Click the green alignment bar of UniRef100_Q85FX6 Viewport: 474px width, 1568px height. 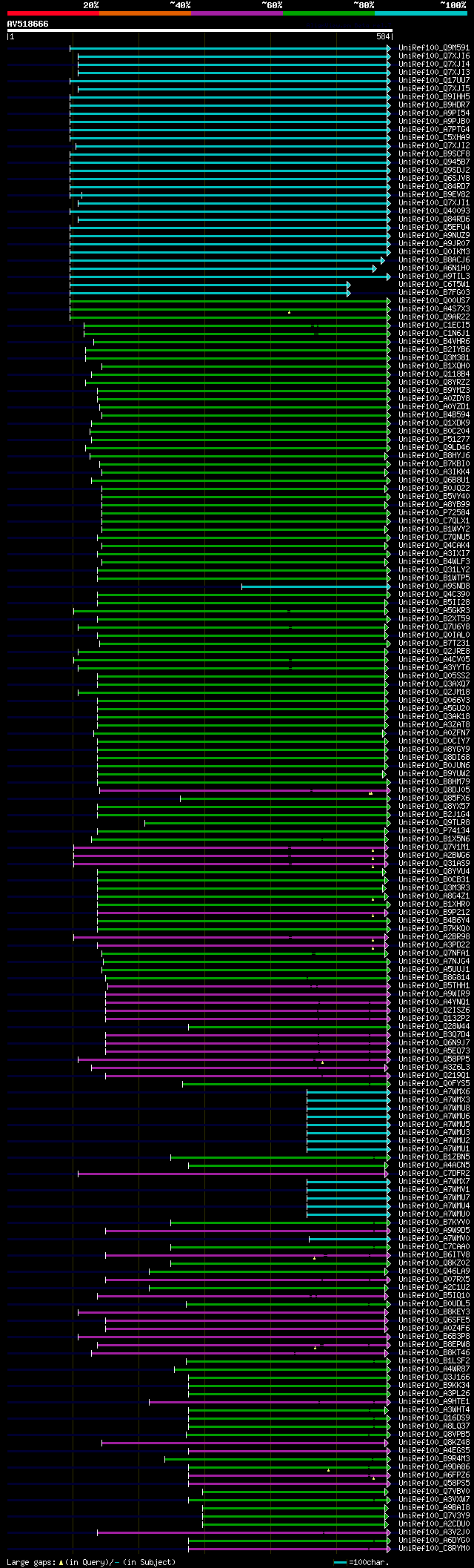tap(284, 798)
